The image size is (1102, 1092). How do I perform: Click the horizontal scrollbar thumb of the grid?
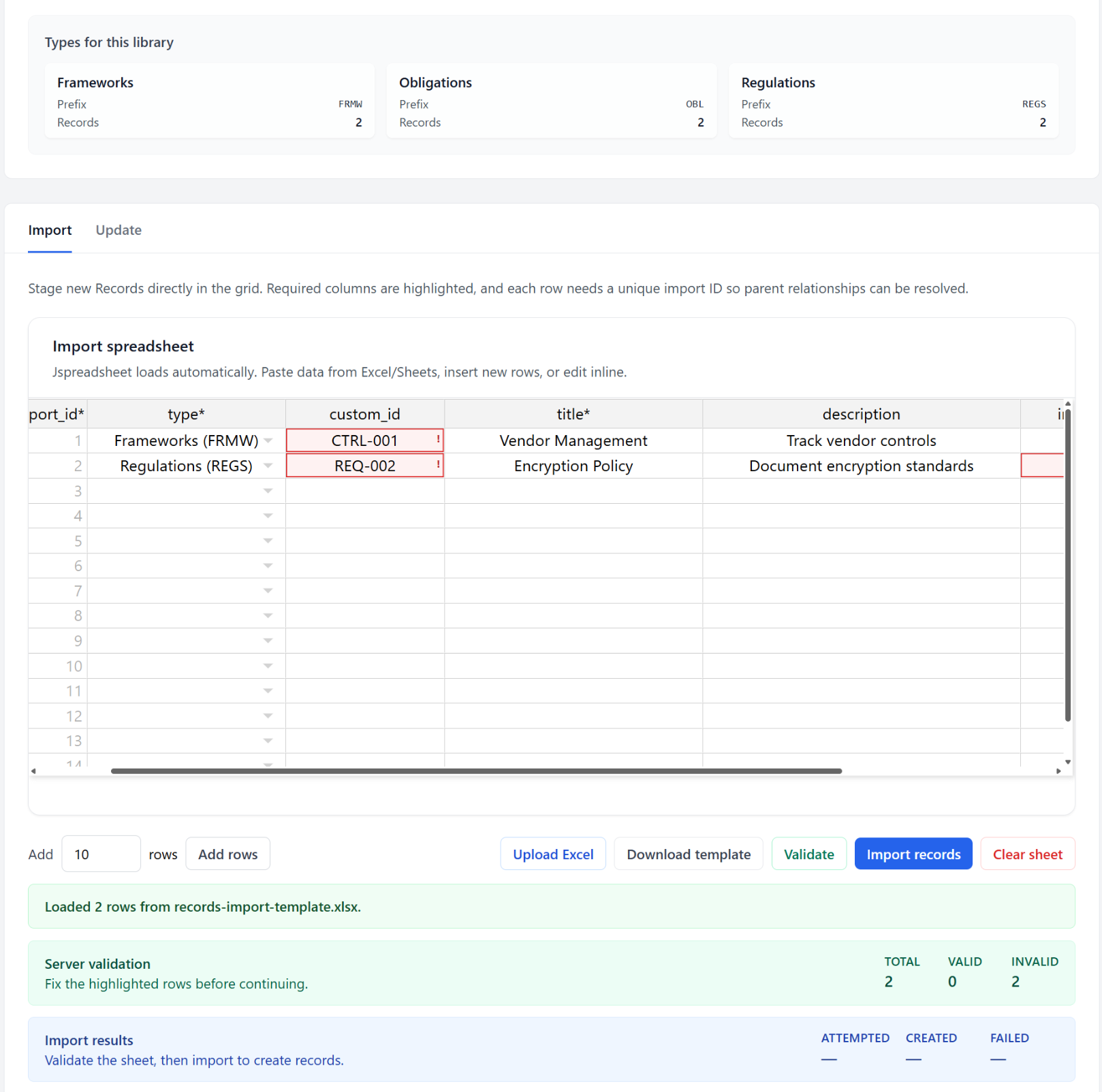477,771
